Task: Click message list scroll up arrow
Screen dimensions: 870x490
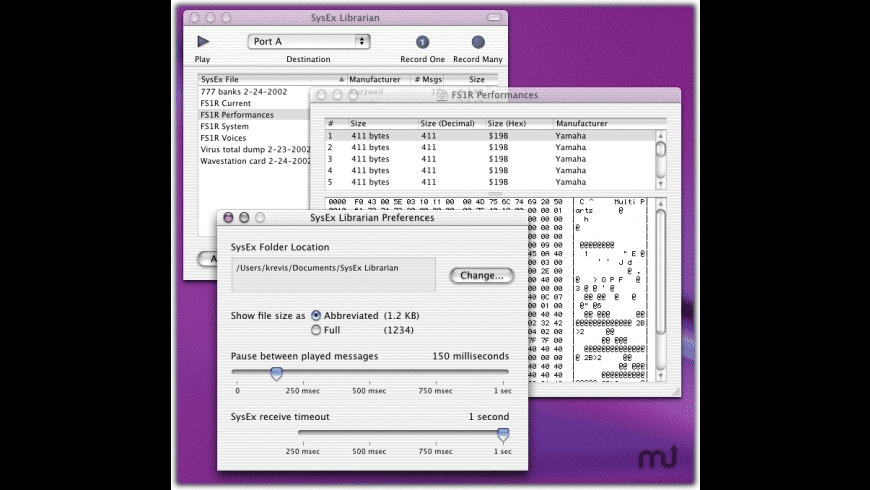Action: coord(661,135)
